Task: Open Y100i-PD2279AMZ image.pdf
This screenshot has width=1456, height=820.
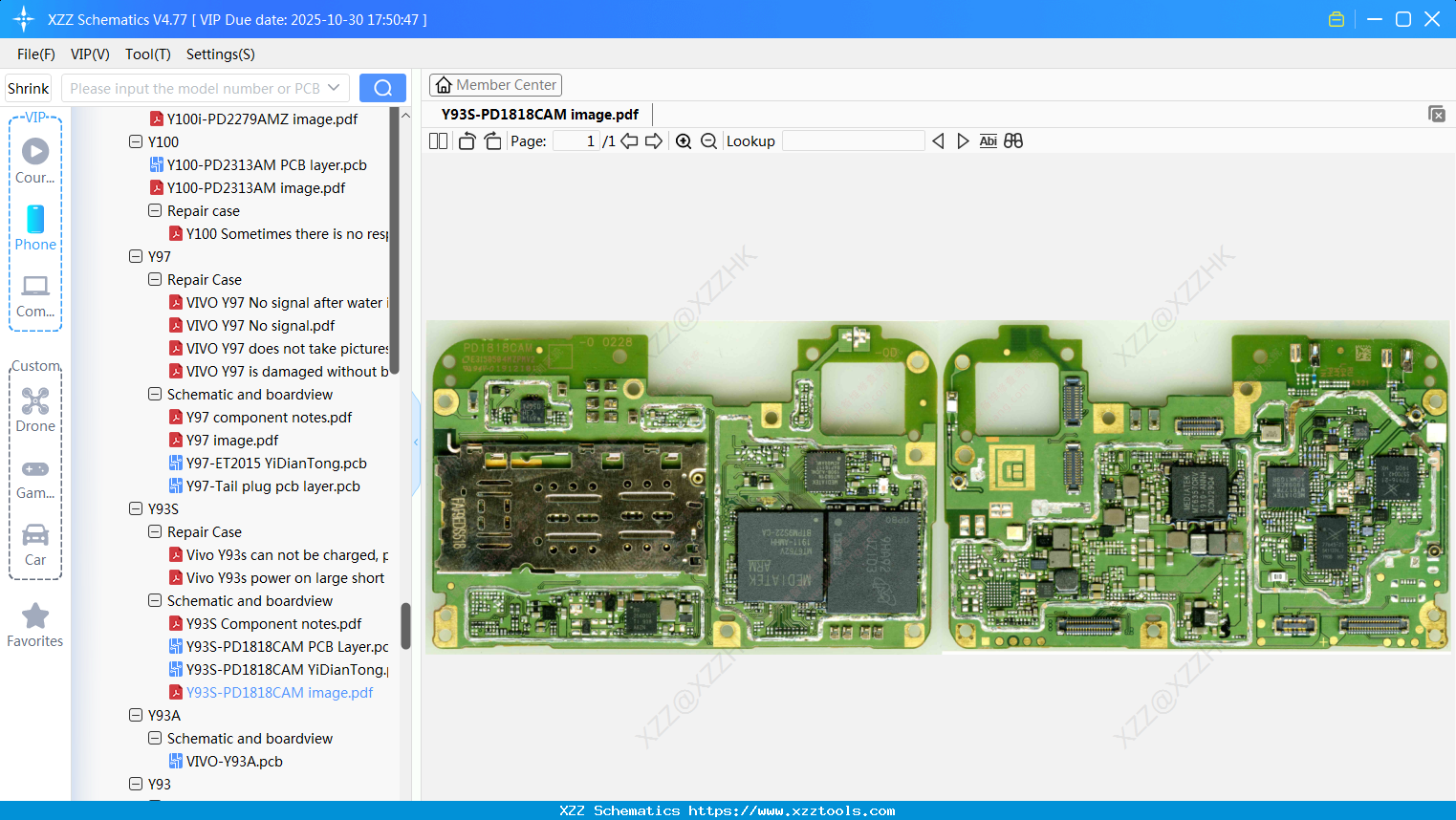Action: (253, 119)
